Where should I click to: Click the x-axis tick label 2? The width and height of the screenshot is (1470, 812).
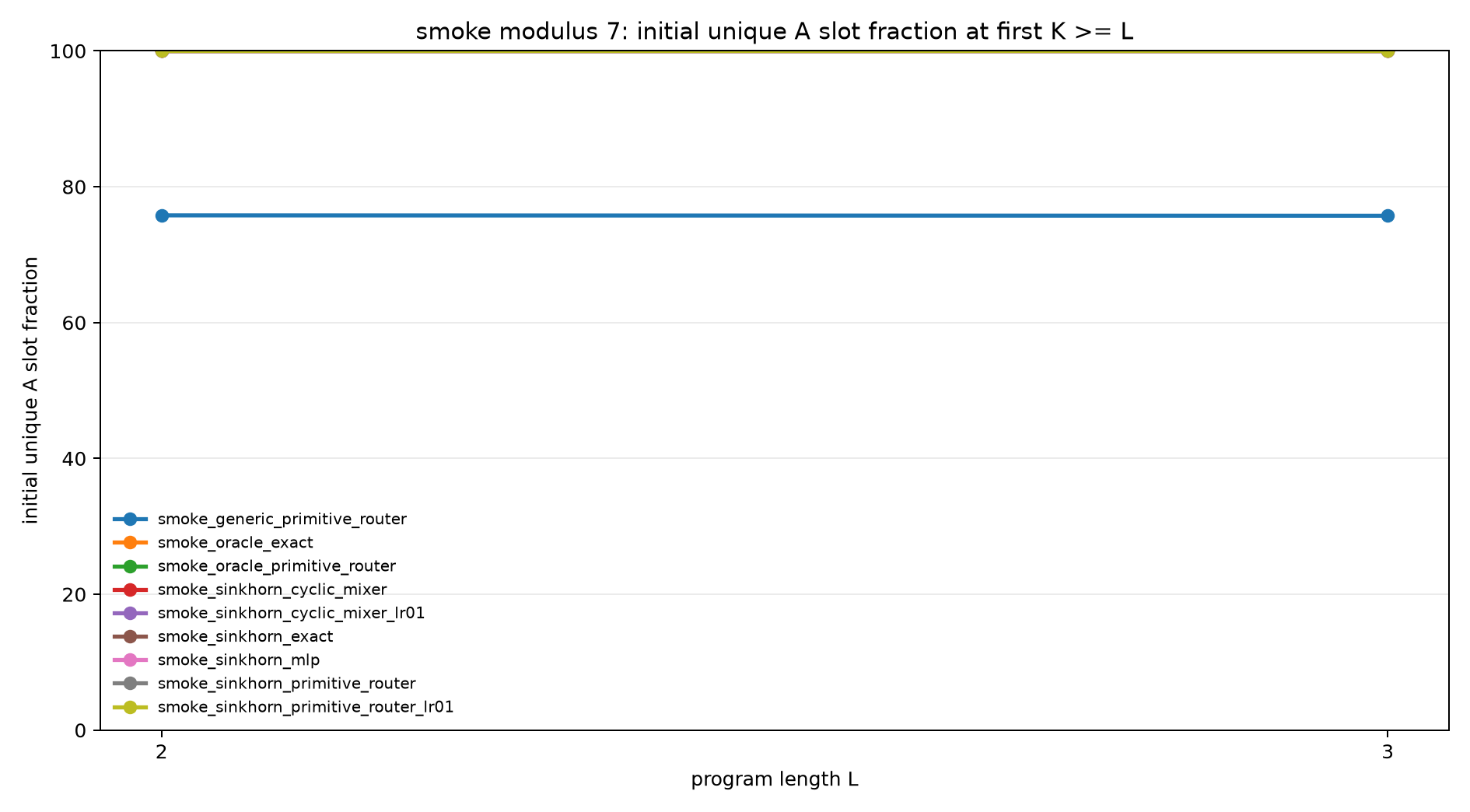click(162, 752)
